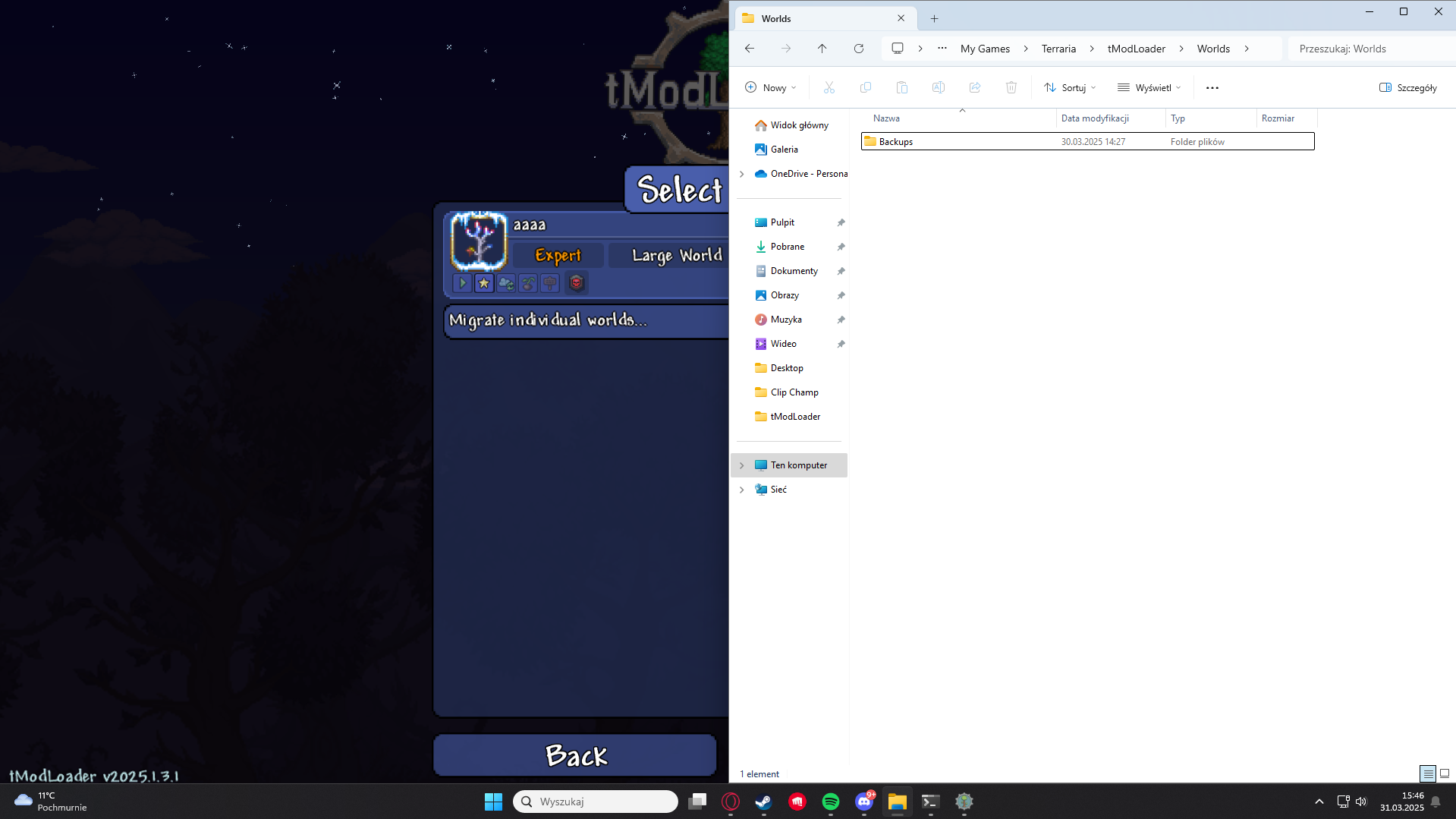Image resolution: width=1456 pixels, height=819 pixels.
Task: Open Terraria breadcrumb folder
Action: 1058,49
